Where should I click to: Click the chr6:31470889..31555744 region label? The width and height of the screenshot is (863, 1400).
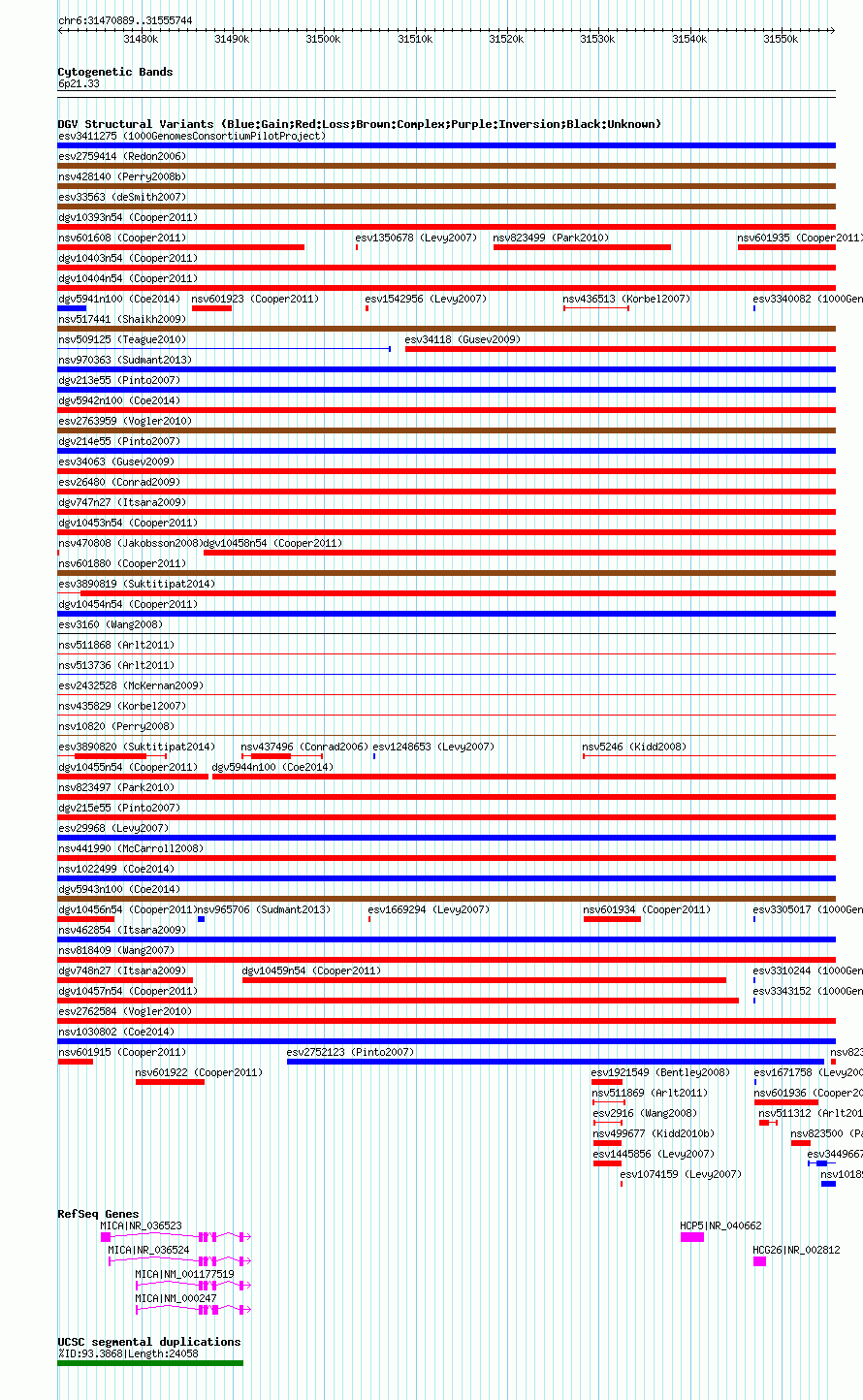coord(125,20)
